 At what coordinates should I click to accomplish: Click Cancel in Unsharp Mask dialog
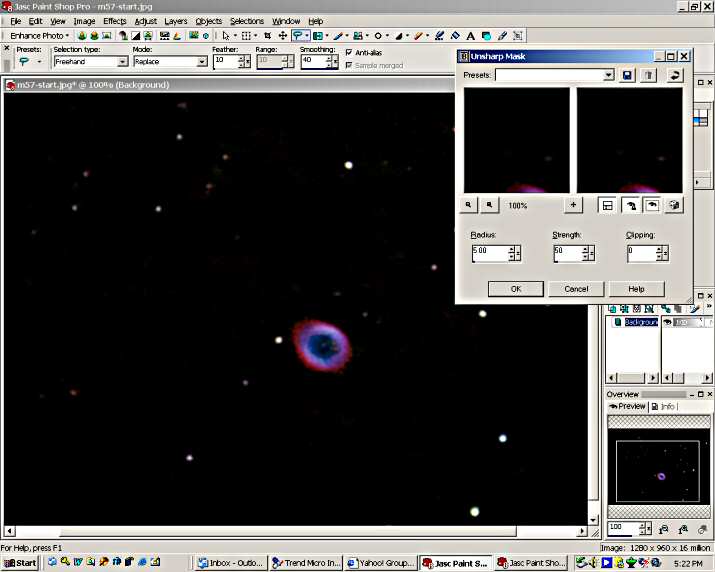coord(576,289)
